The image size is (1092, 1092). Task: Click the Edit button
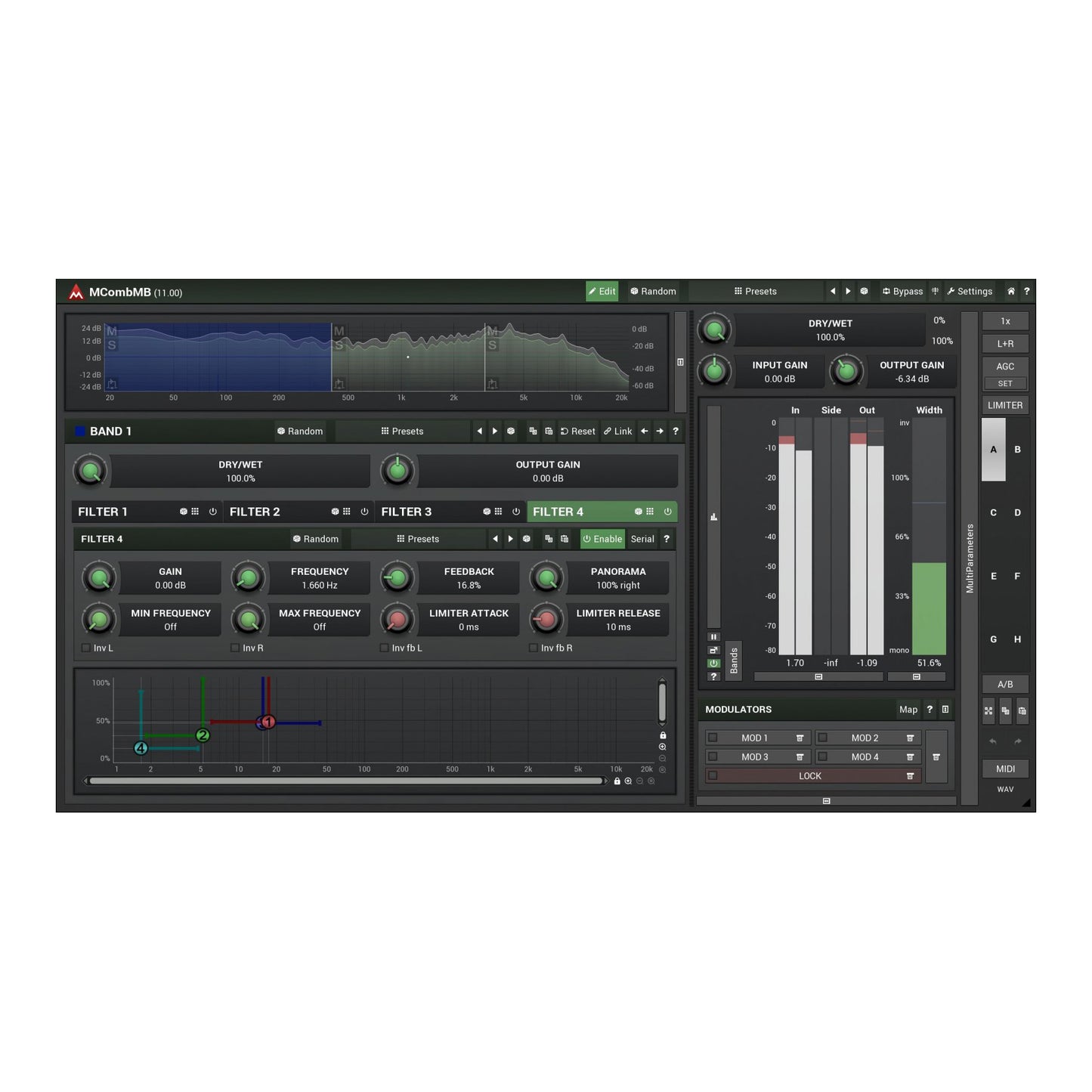602,291
